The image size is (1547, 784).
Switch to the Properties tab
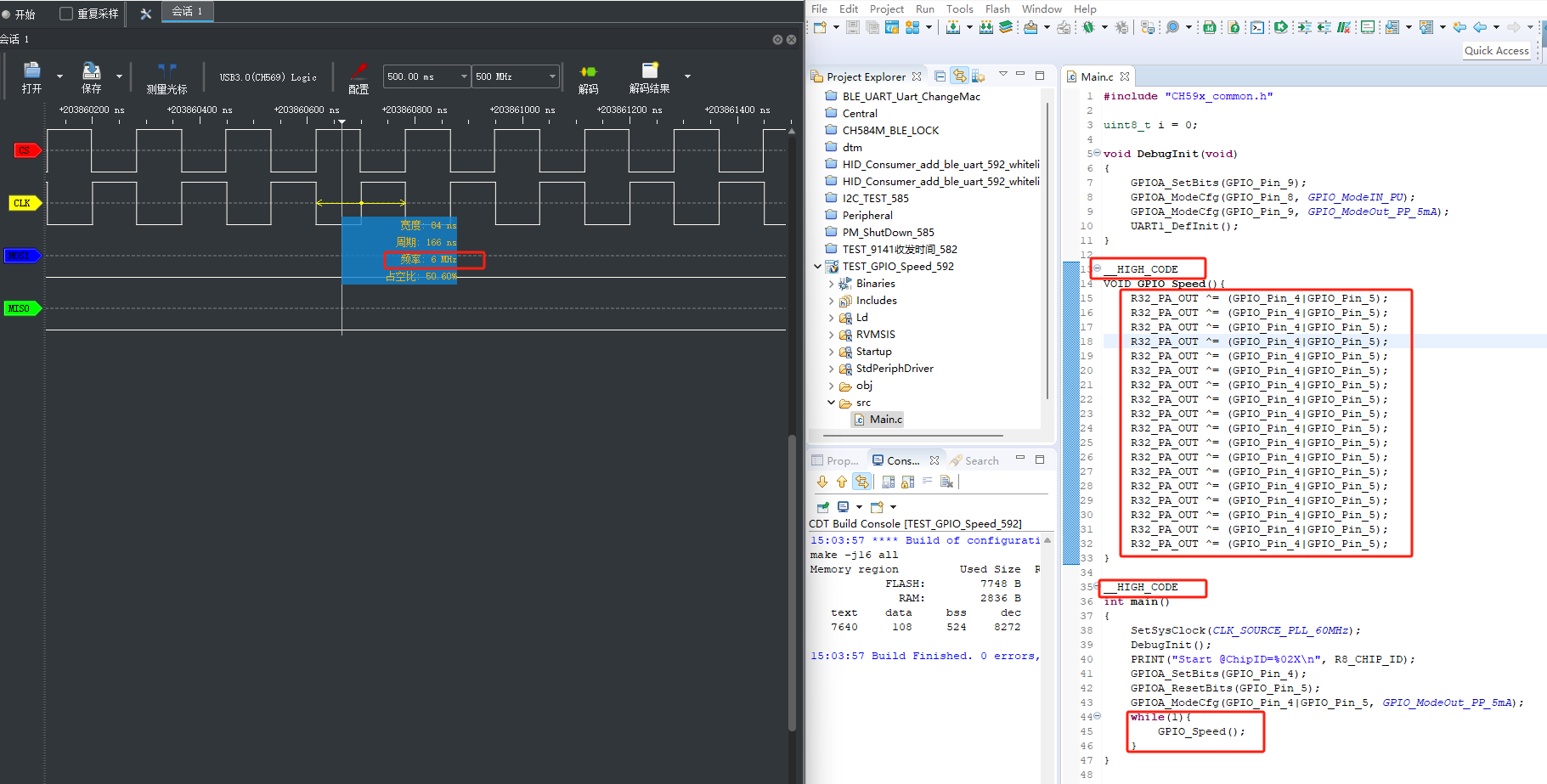[x=834, y=460]
